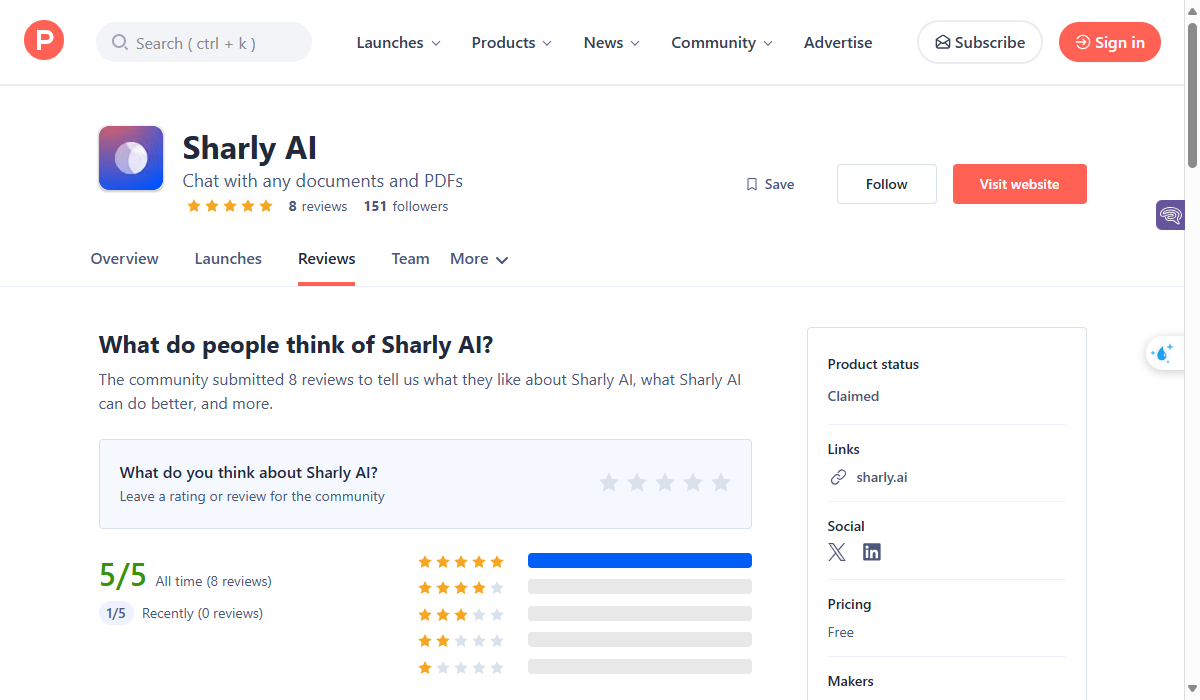
Task: Expand the Products navigation menu
Action: coord(511,43)
